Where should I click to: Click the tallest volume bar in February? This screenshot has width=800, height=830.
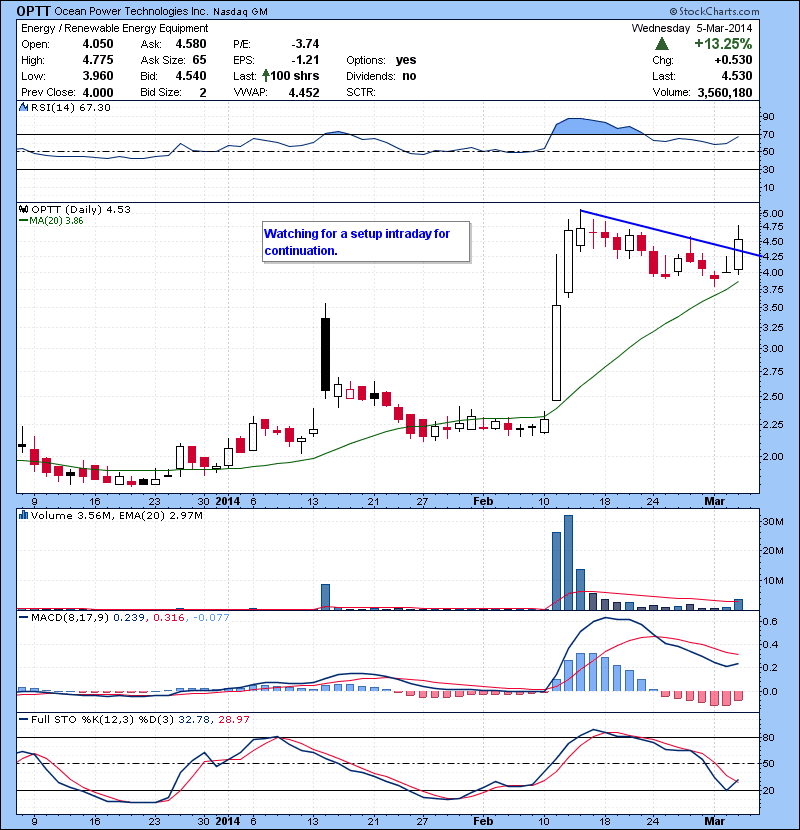tap(568, 563)
